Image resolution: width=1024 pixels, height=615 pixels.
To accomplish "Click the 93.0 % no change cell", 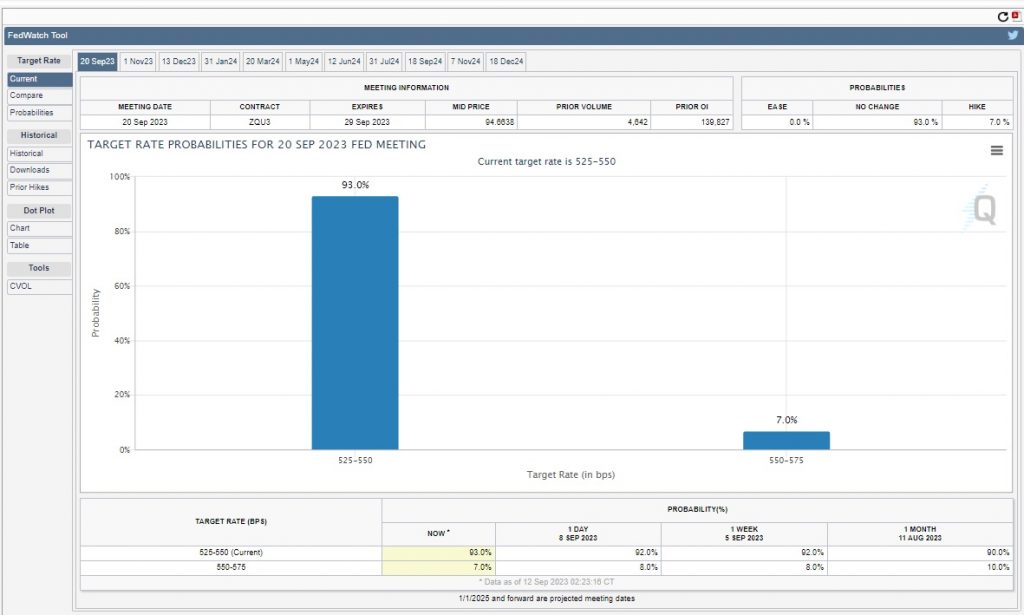I will click(877, 122).
